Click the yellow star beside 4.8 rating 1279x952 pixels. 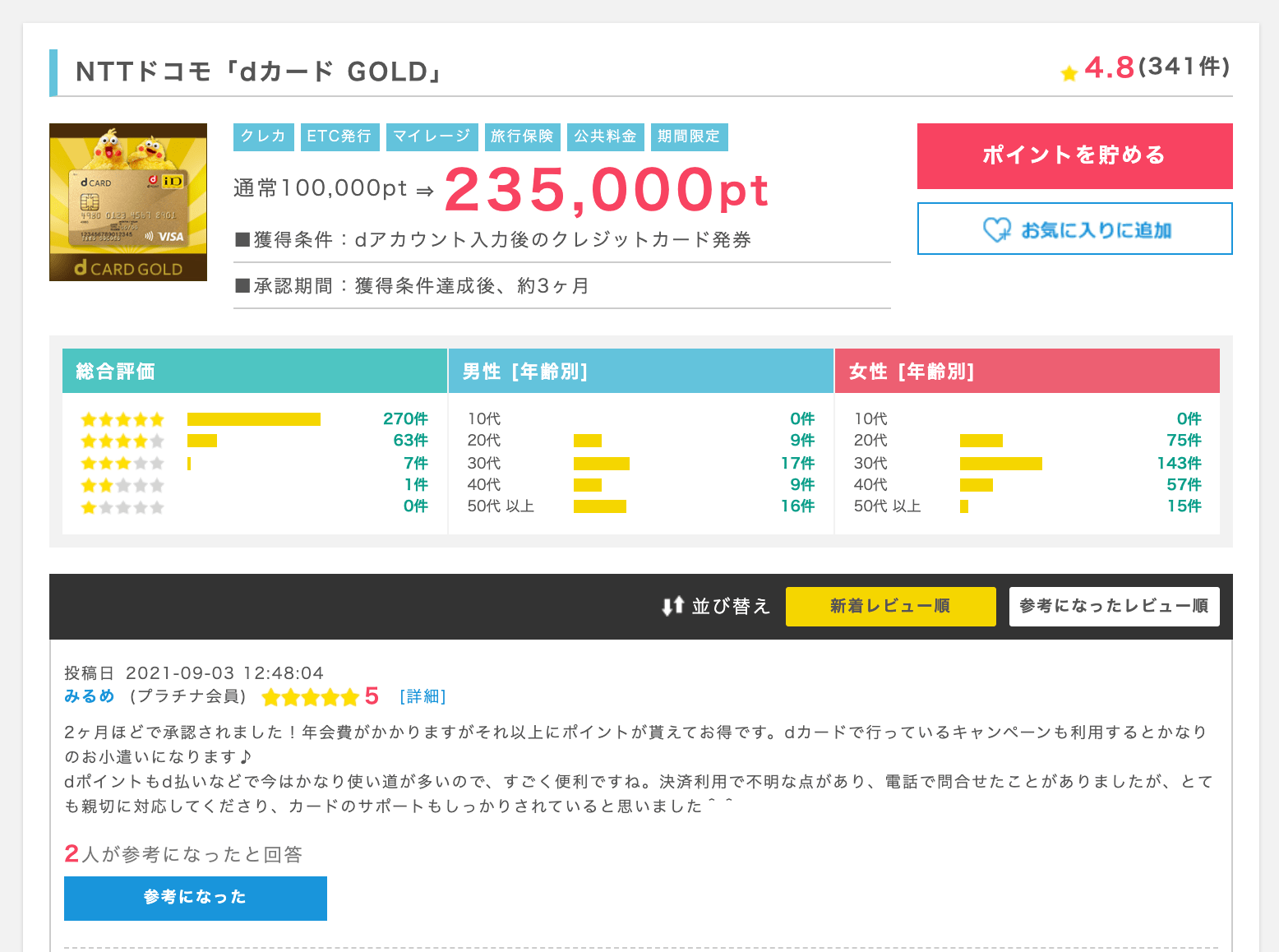1069,74
